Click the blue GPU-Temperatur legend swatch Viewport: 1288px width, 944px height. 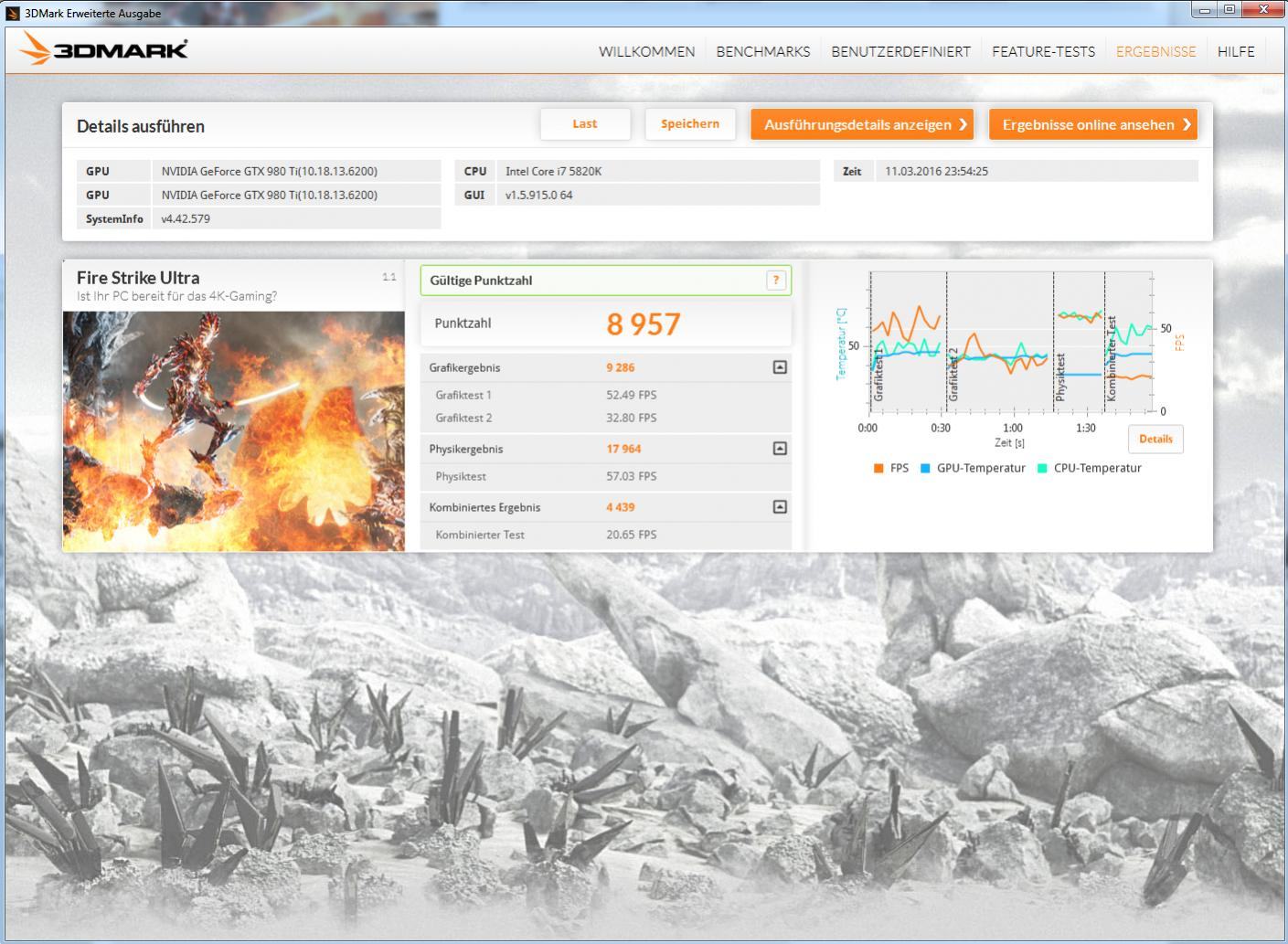pyautogui.click(x=925, y=468)
